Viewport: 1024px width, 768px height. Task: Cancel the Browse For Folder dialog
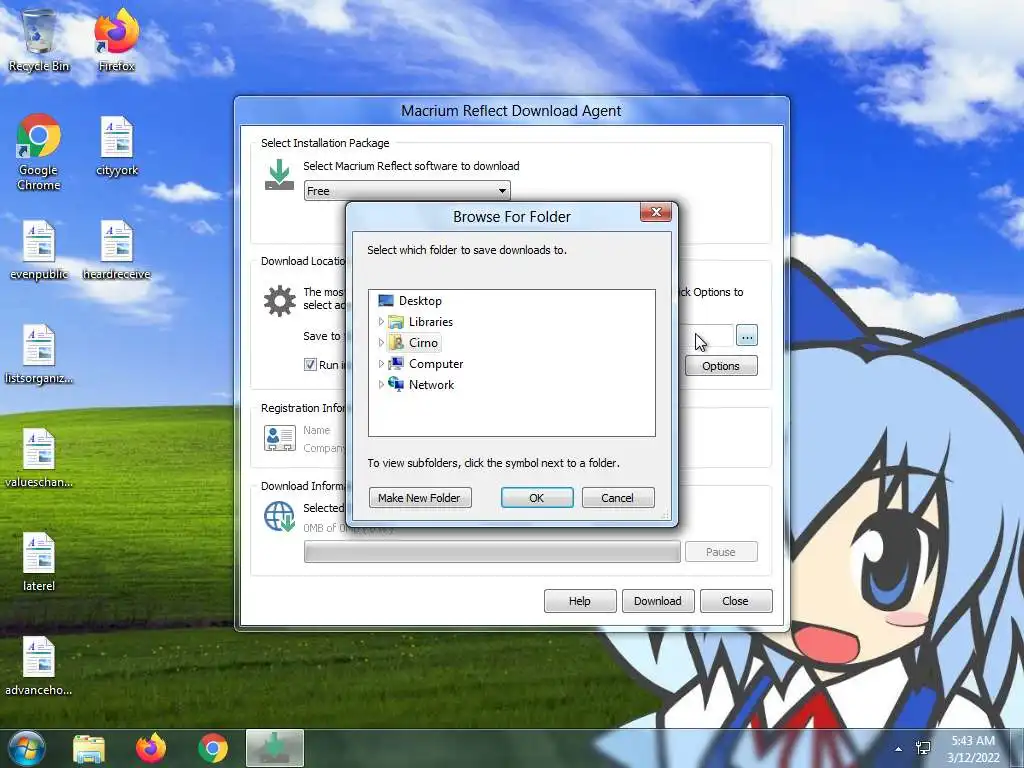[618, 498]
